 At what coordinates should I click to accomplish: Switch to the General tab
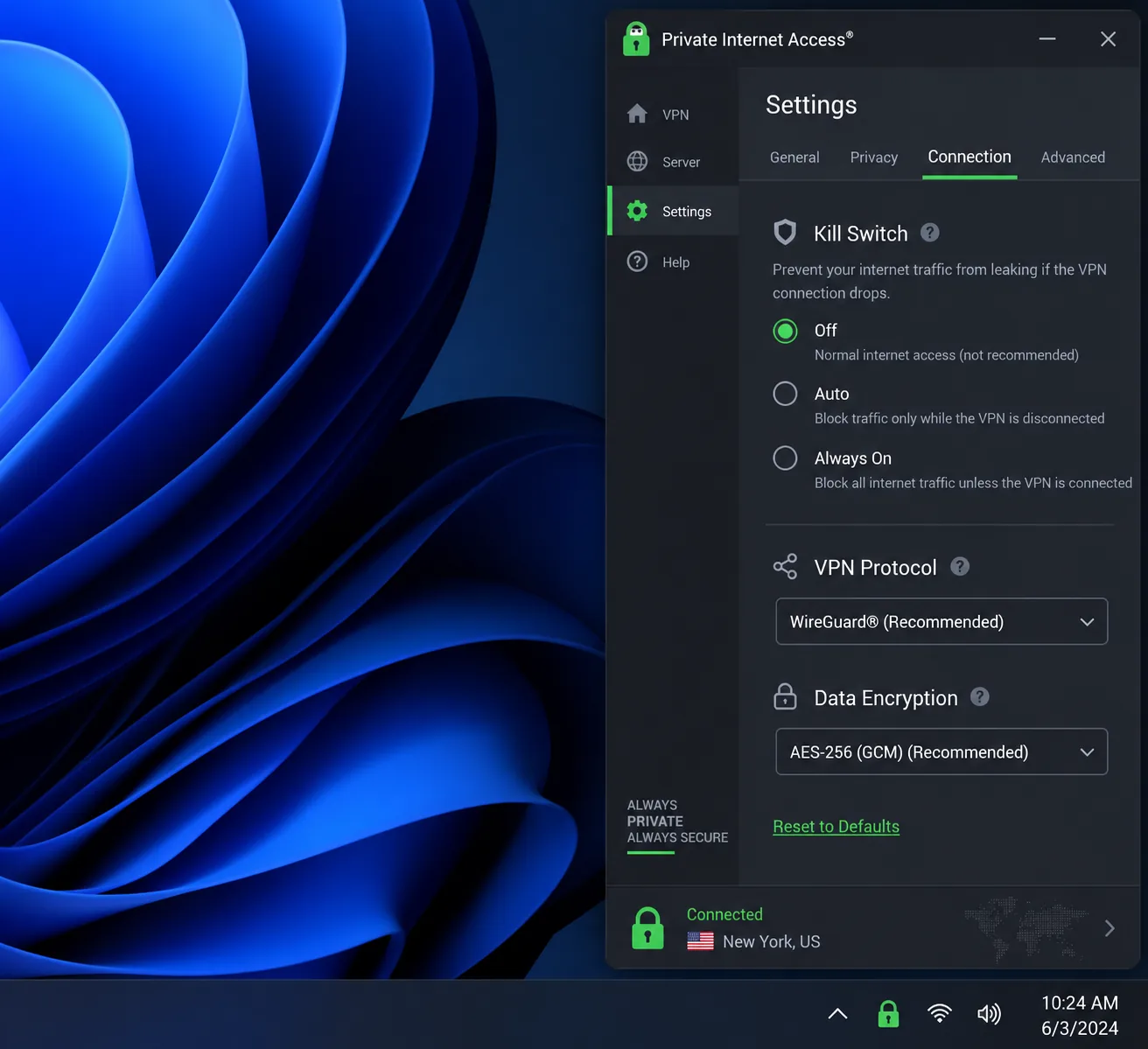pyautogui.click(x=794, y=157)
